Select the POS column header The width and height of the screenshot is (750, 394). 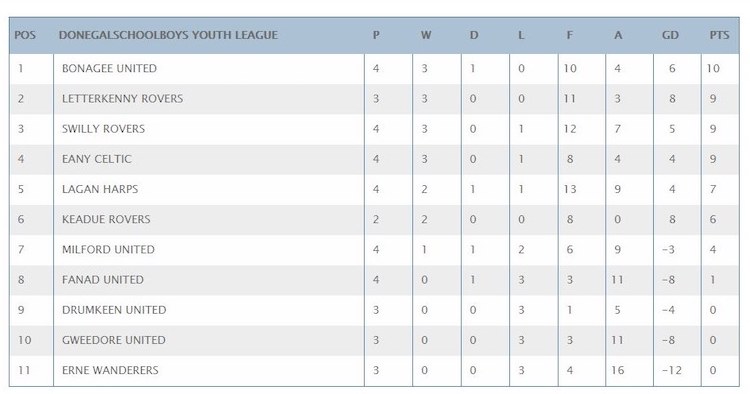[25, 35]
